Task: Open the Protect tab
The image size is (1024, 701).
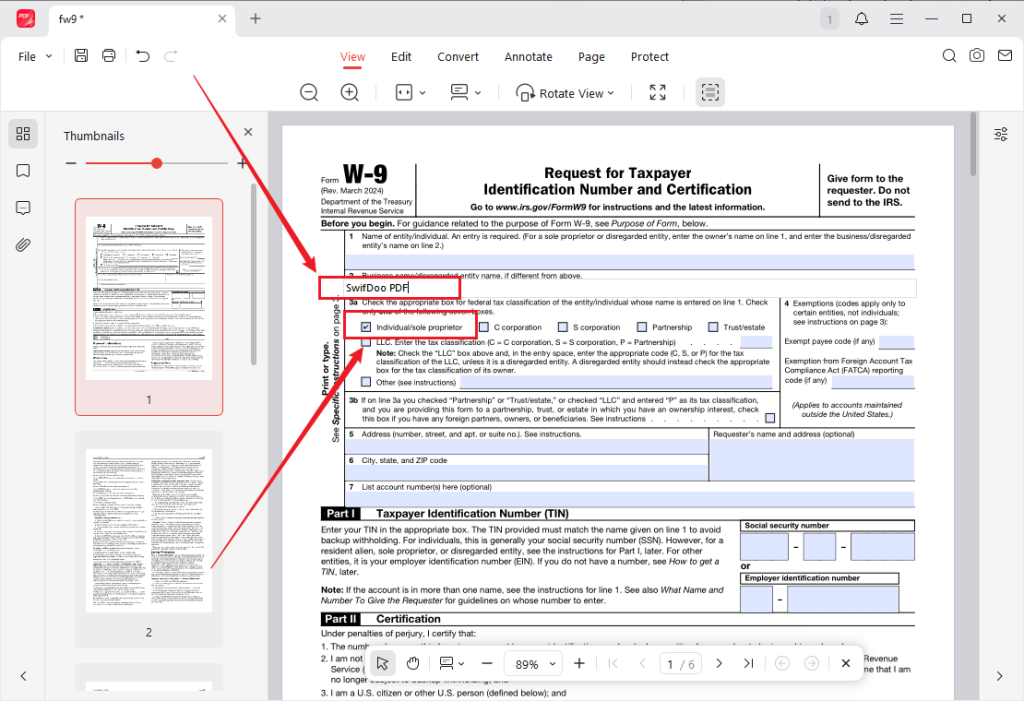Action: tap(650, 57)
